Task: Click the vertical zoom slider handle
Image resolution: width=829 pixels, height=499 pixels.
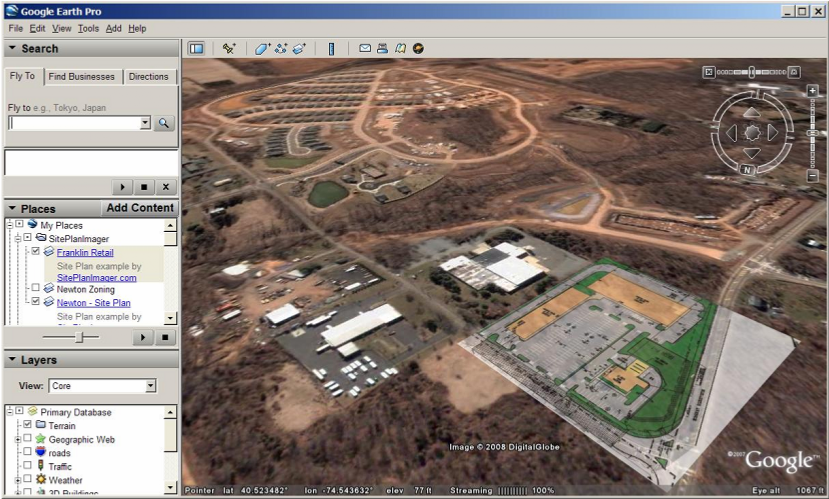Action: [813, 133]
